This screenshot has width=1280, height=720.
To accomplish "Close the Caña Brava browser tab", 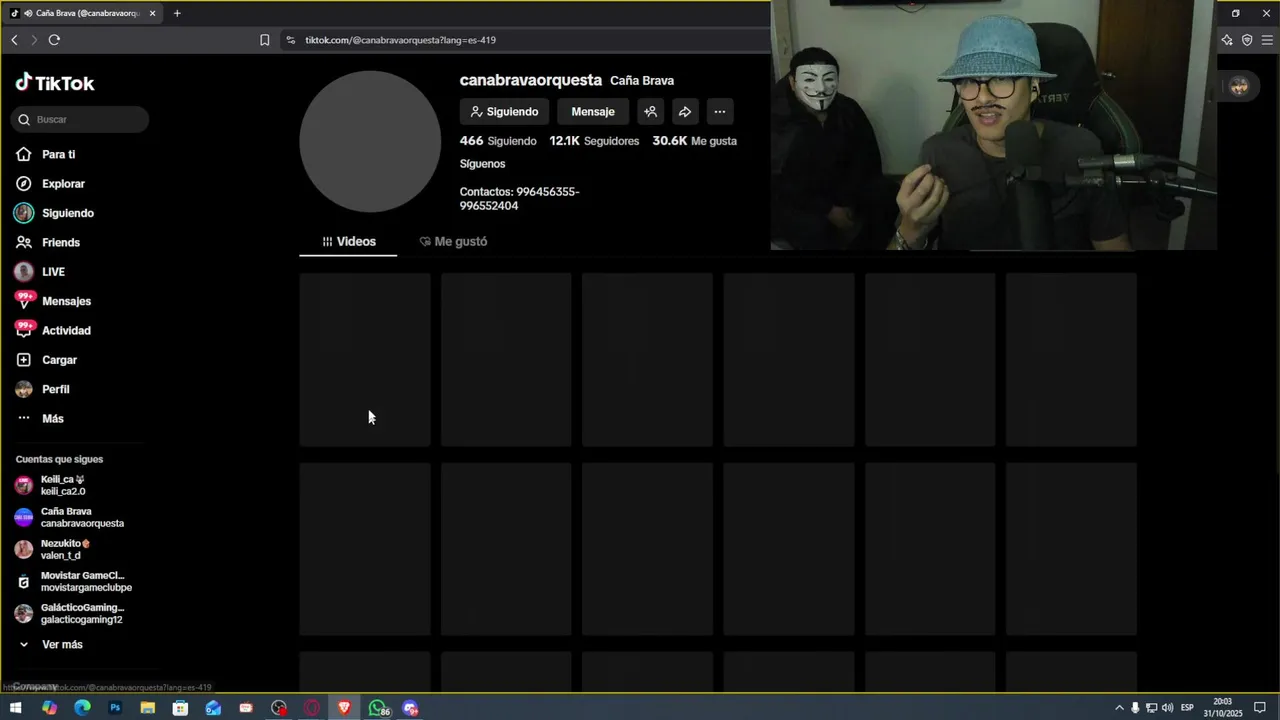I will click(x=152, y=13).
